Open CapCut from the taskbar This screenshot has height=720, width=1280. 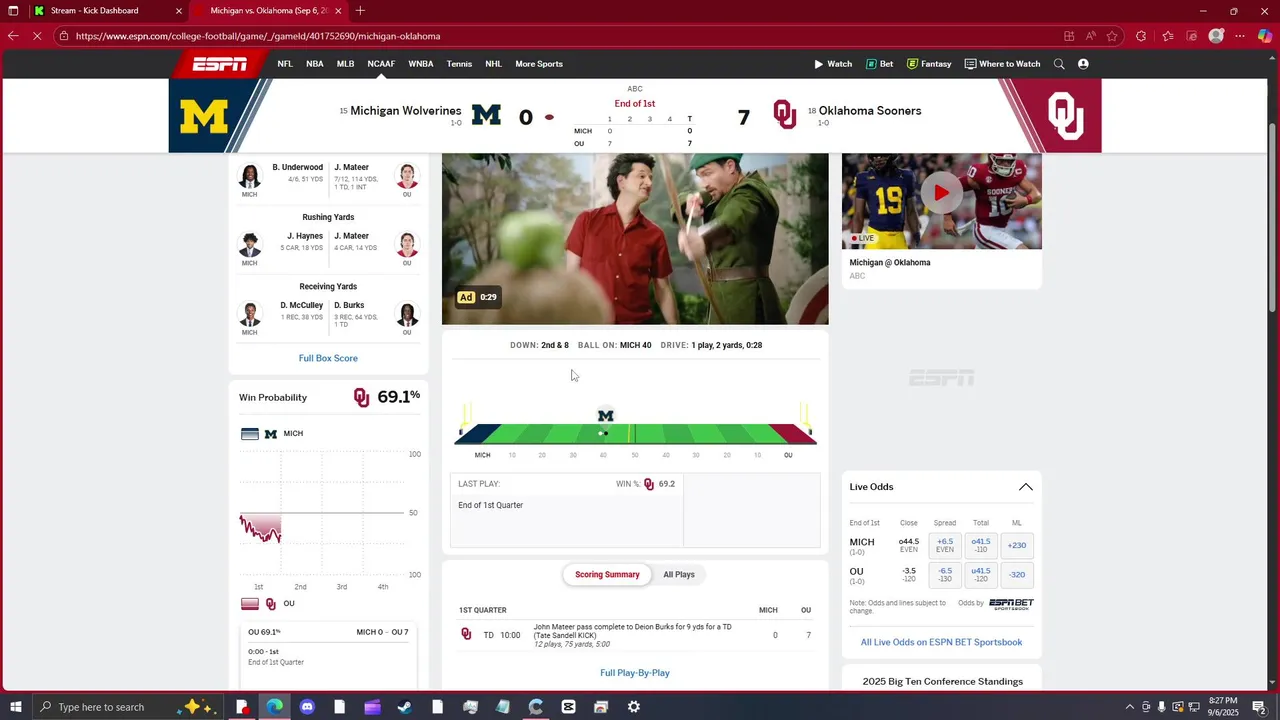pyautogui.click(x=568, y=707)
